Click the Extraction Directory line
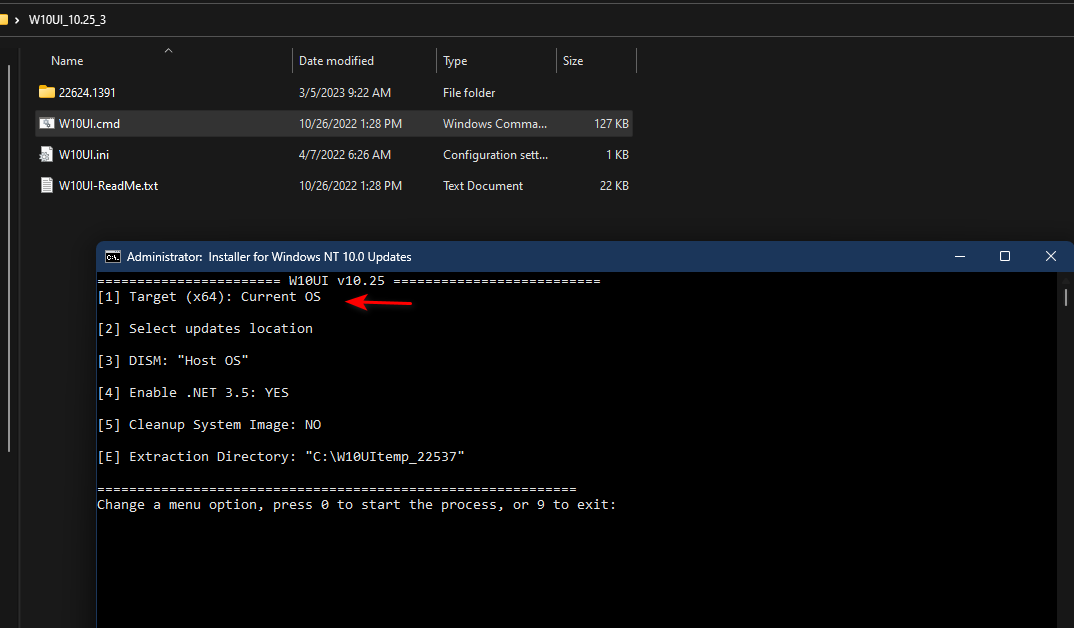 pos(281,456)
